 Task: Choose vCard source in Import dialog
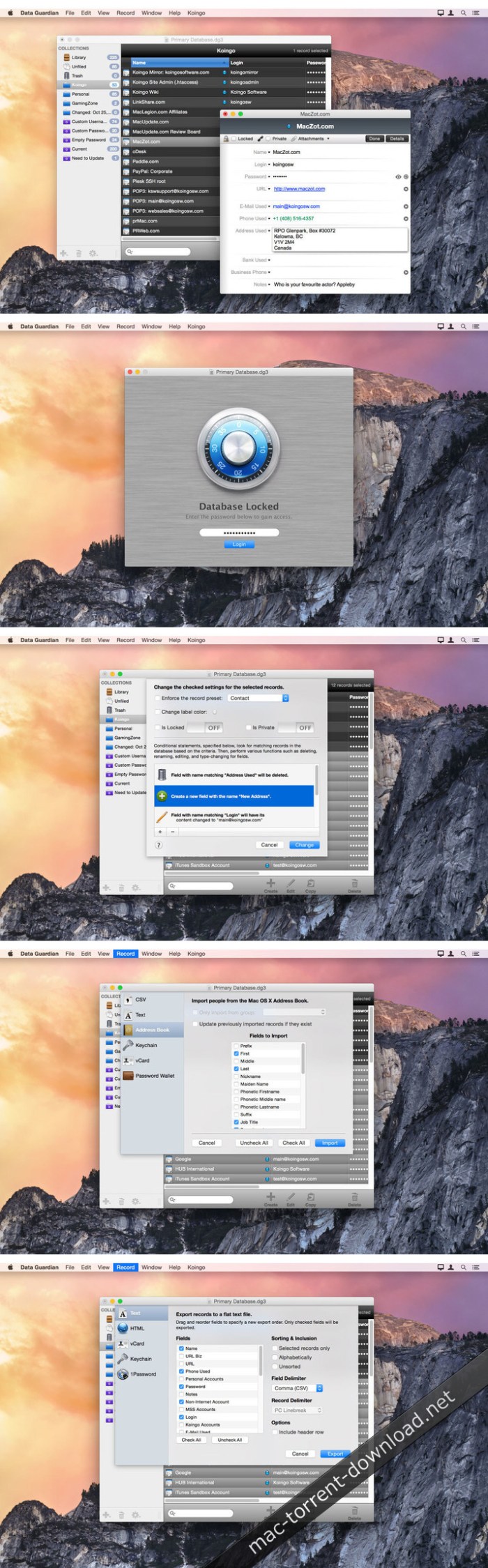(152, 1060)
